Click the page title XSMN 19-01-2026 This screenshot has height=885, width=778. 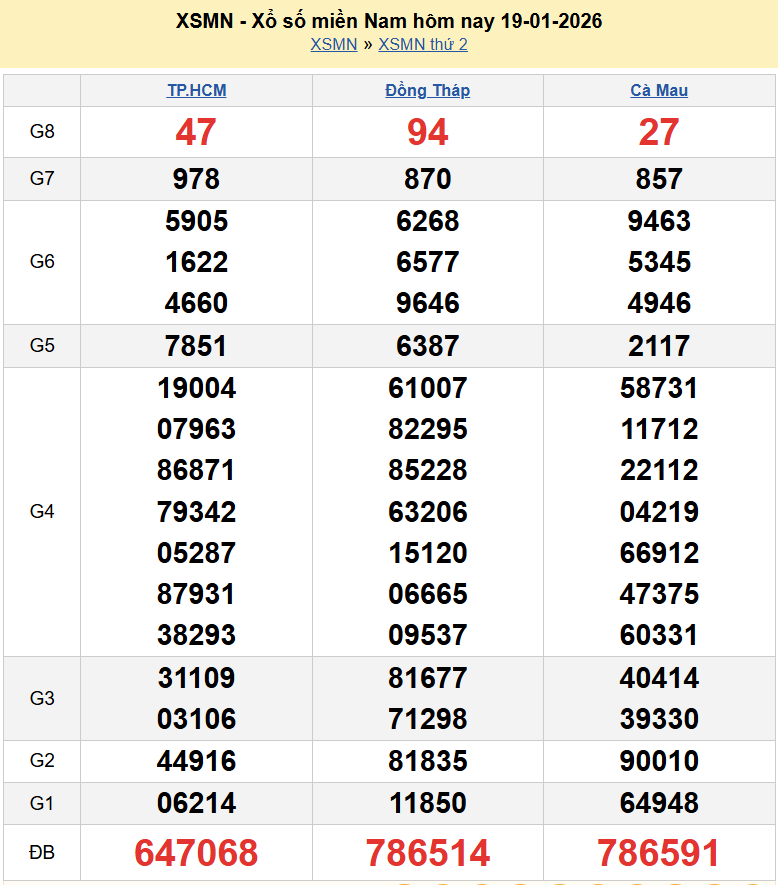pos(389,21)
